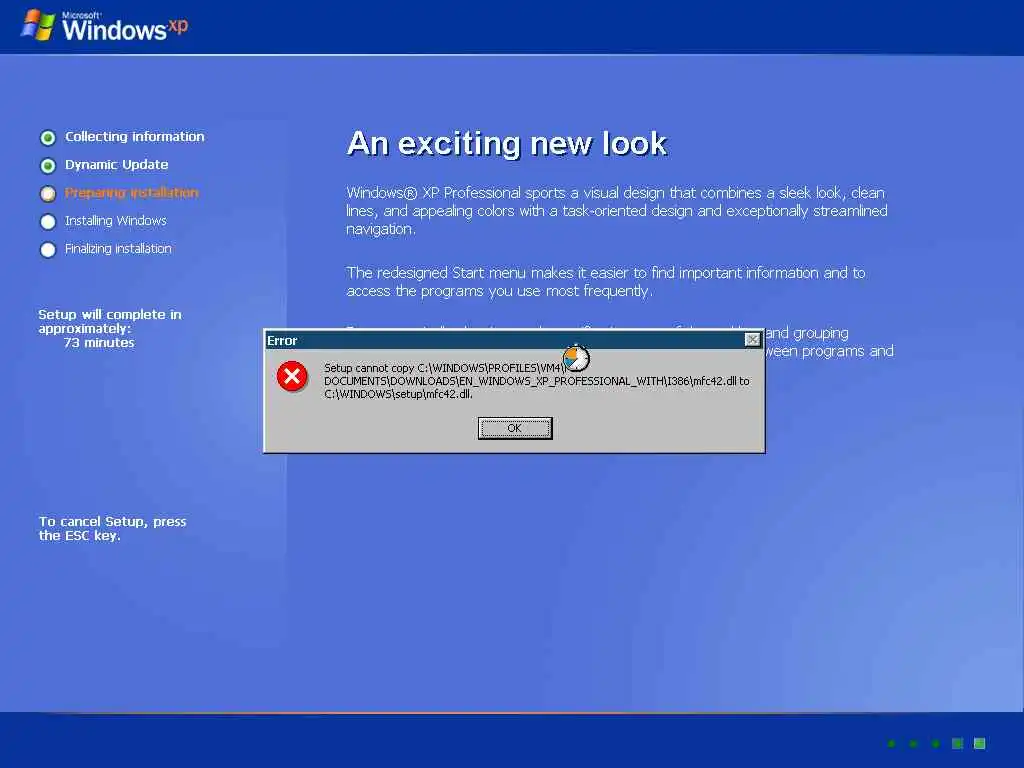
Task: Click the Windows XP logo flag
Action: 38,25
